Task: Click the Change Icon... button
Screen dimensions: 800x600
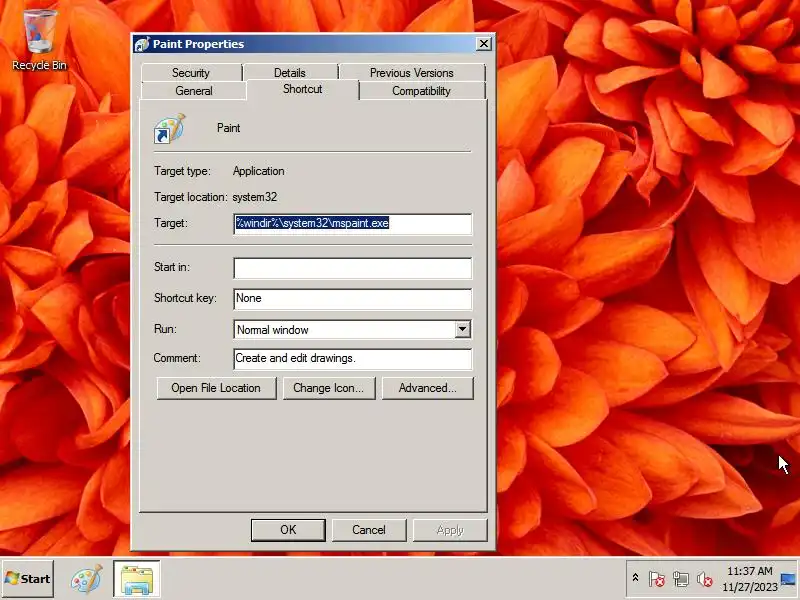Action: (329, 388)
